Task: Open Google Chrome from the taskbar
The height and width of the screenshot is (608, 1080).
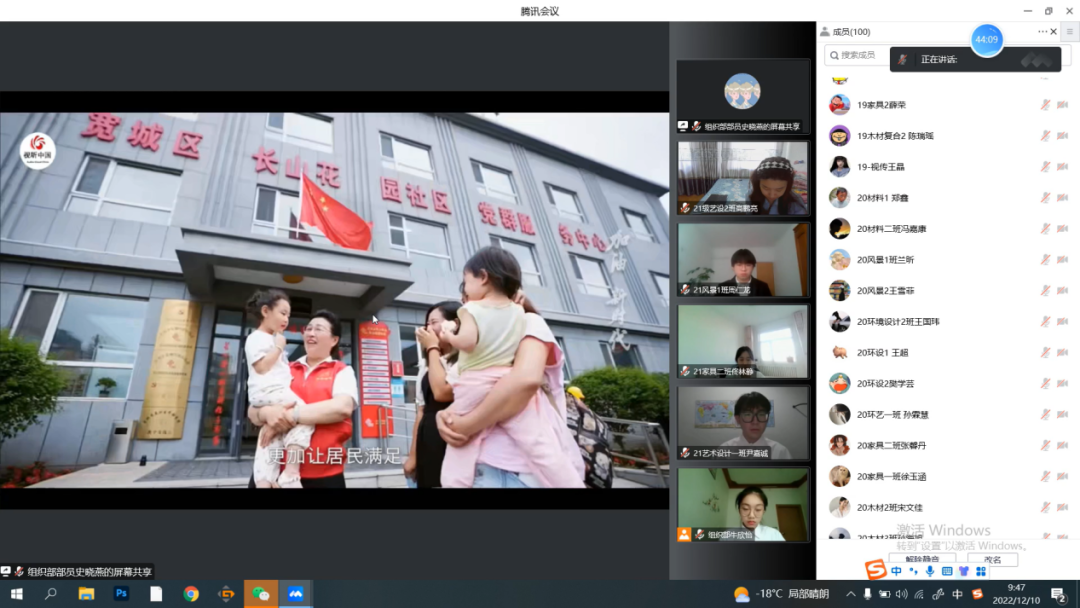Action: coord(191,594)
